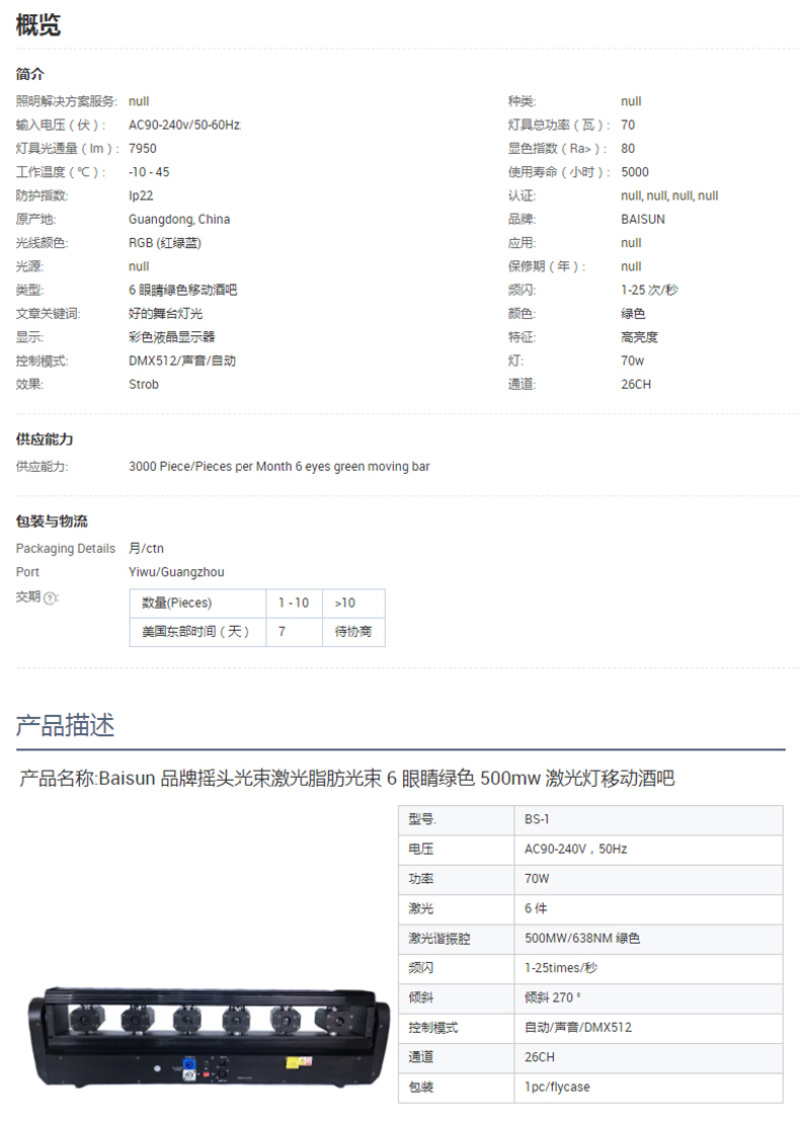Select the 1 - 10 quantity cell
This screenshot has width=800, height=1122.
(x=294, y=603)
